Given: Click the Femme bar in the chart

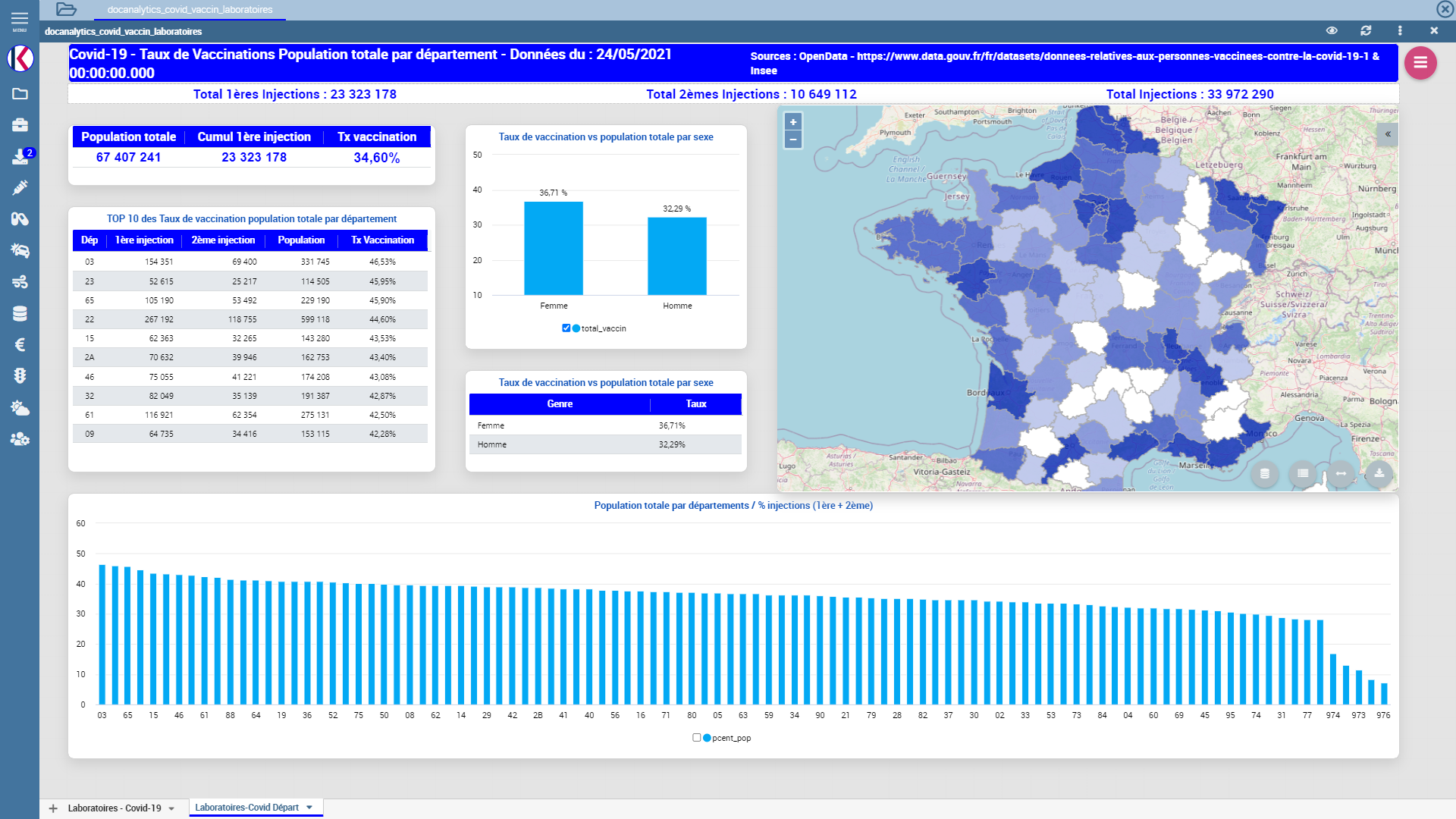Looking at the screenshot, I should 554,248.
